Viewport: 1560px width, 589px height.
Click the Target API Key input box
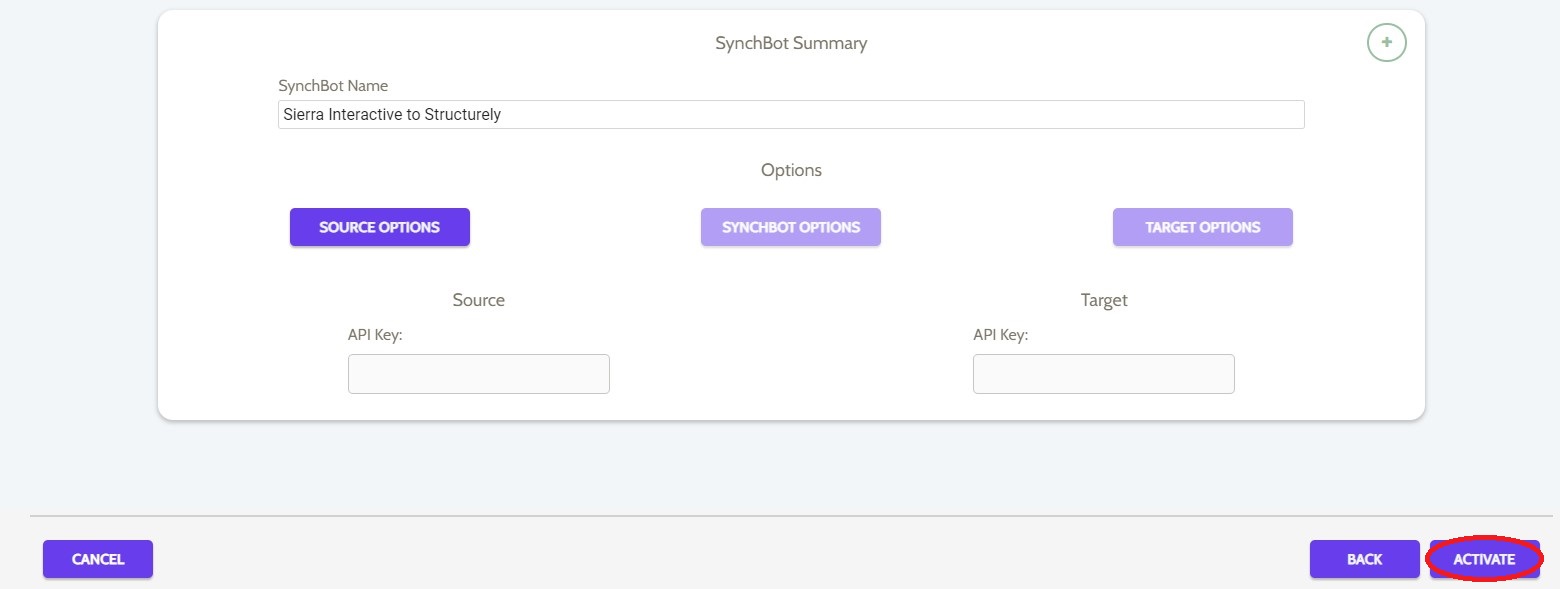click(x=1104, y=374)
